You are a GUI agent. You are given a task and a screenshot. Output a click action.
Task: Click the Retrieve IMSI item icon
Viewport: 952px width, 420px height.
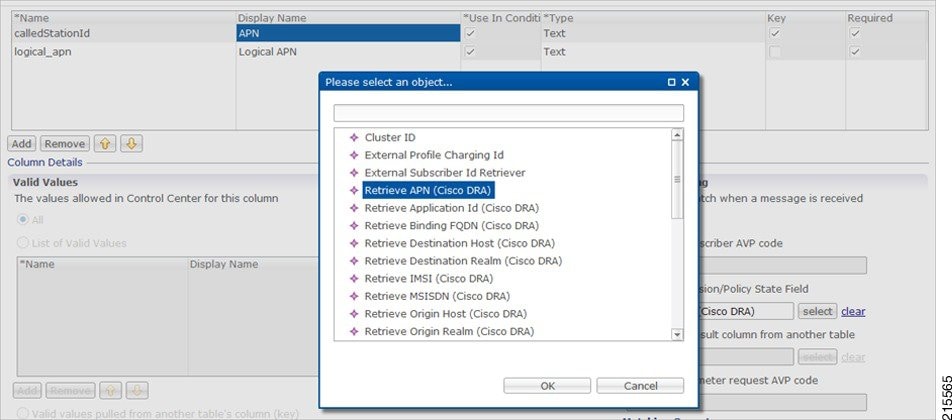click(x=355, y=279)
